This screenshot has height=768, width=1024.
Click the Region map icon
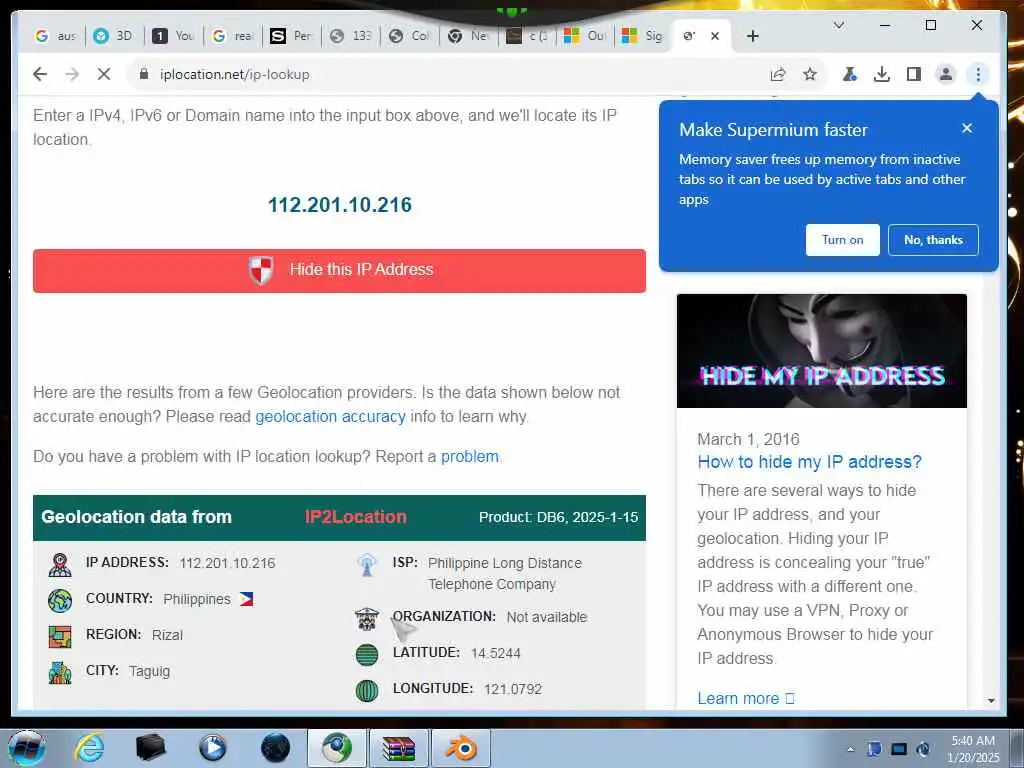click(x=60, y=636)
